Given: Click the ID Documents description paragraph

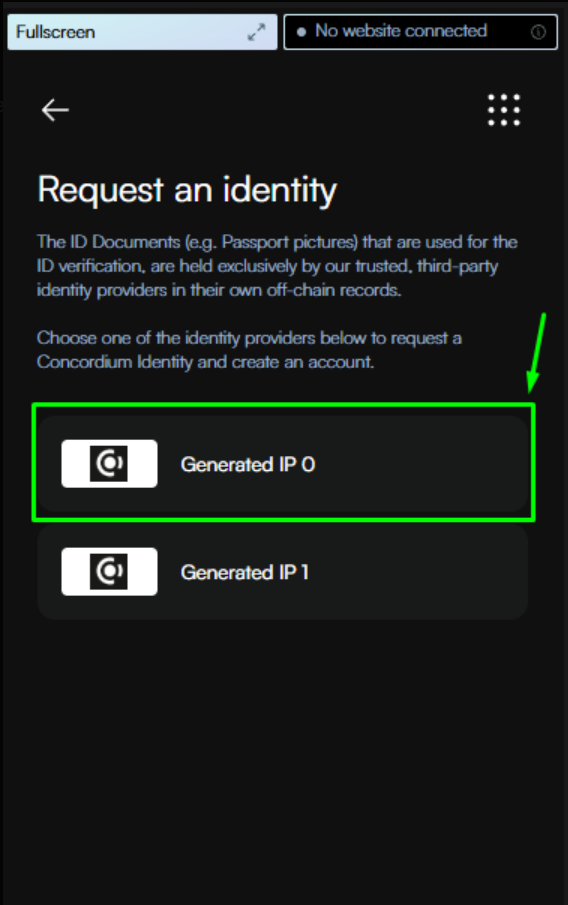Looking at the screenshot, I should tap(277, 265).
